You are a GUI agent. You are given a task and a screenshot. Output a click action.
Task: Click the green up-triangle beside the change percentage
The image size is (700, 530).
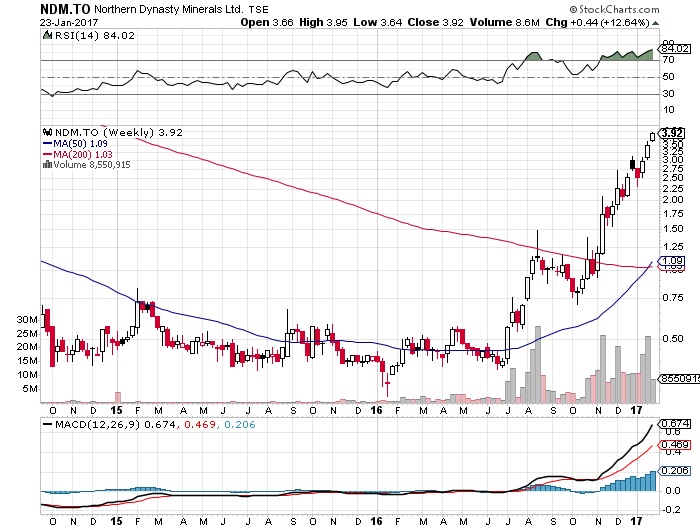(x=655, y=23)
